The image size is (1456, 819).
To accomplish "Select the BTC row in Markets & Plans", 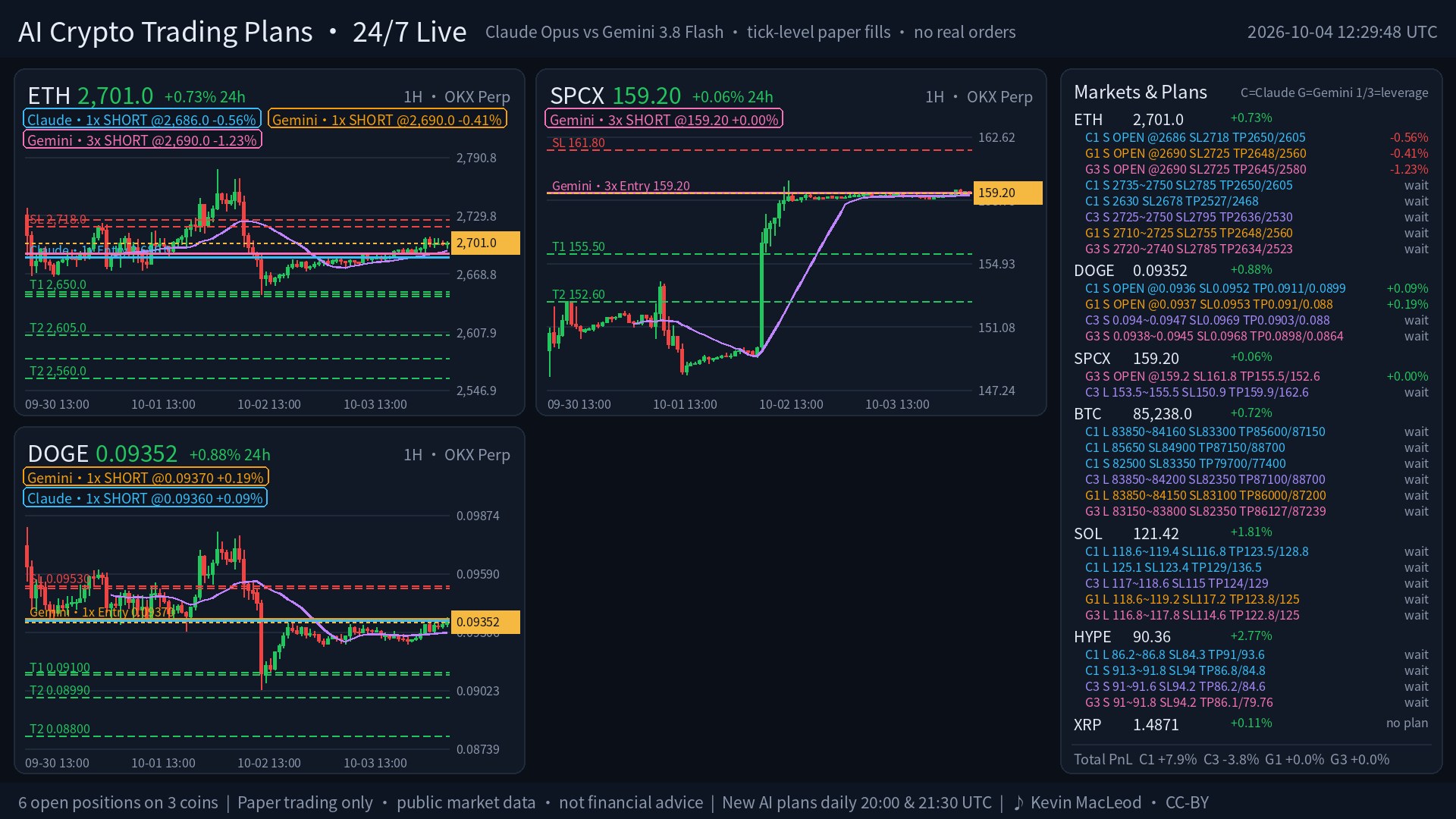I will pos(1251,414).
